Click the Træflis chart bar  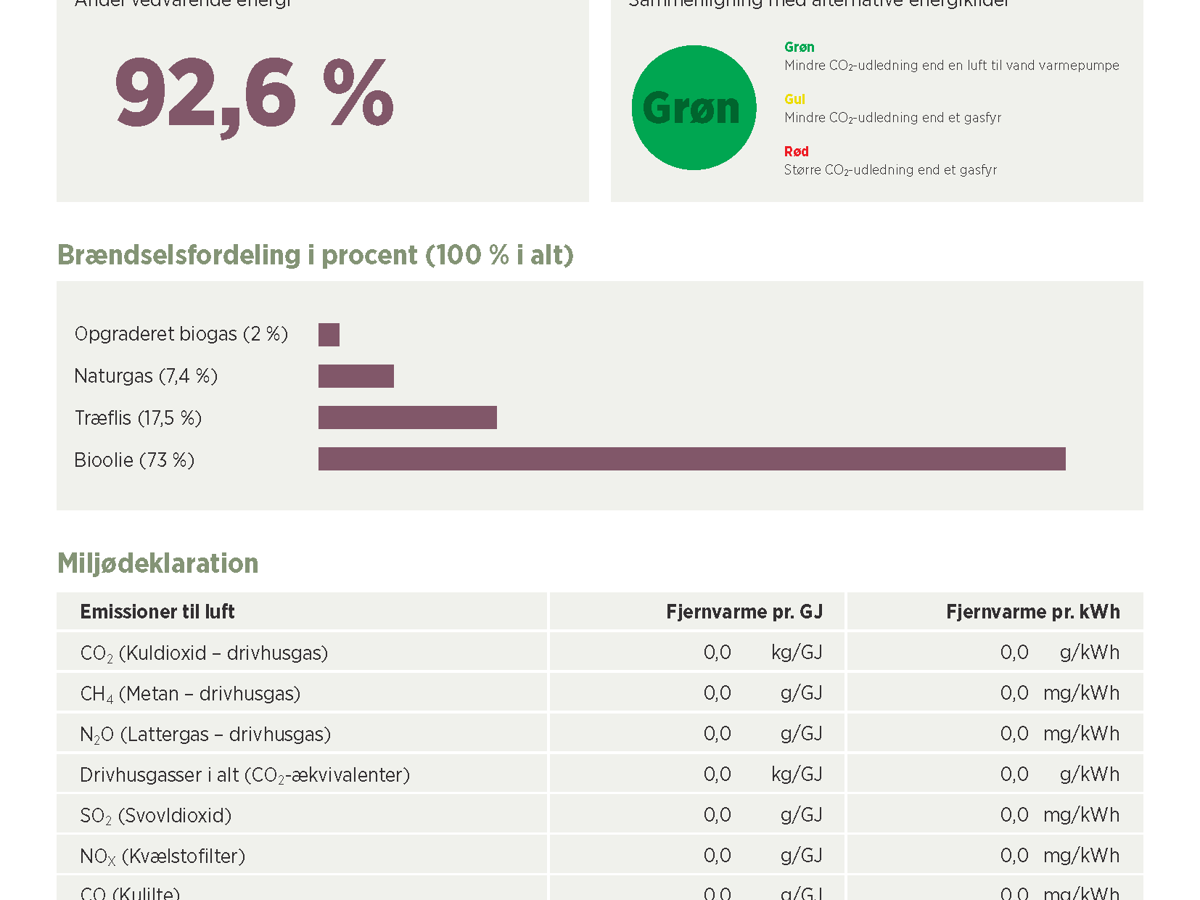click(x=407, y=418)
